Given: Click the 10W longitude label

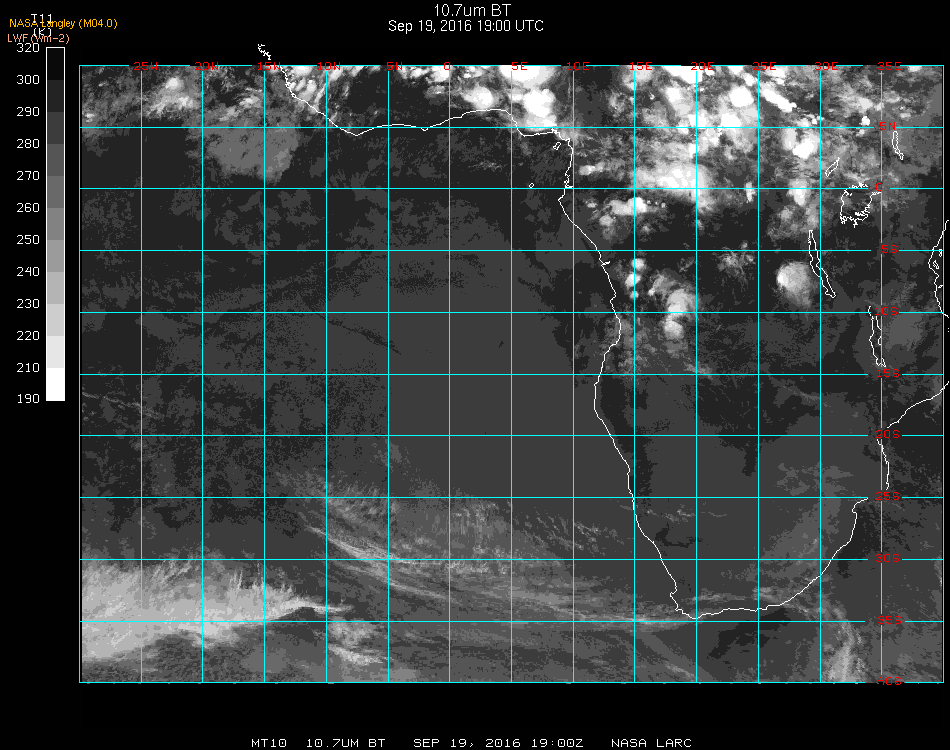Looking at the screenshot, I should 329,66.
